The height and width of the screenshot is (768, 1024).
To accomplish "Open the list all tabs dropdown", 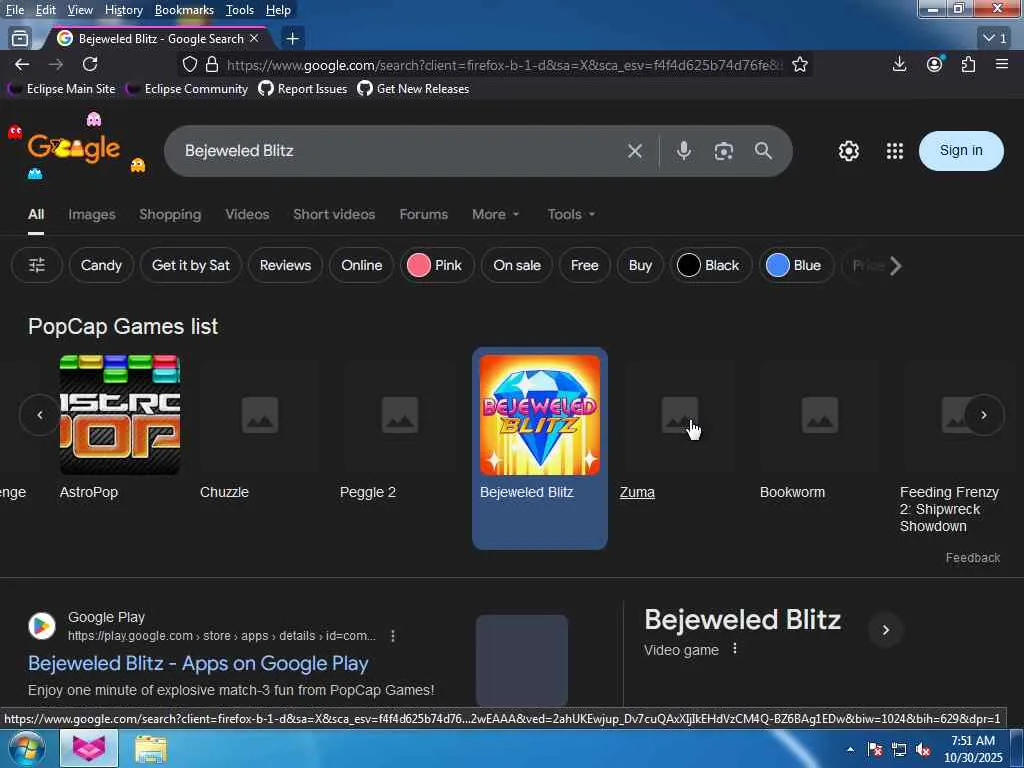I will [995, 39].
